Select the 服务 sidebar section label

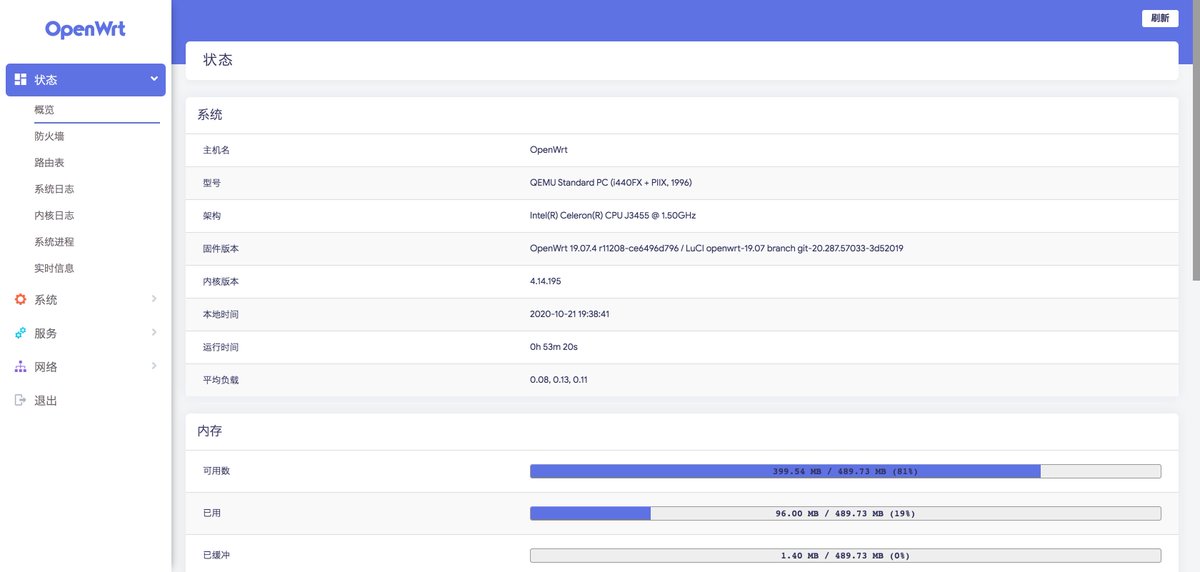pos(46,333)
